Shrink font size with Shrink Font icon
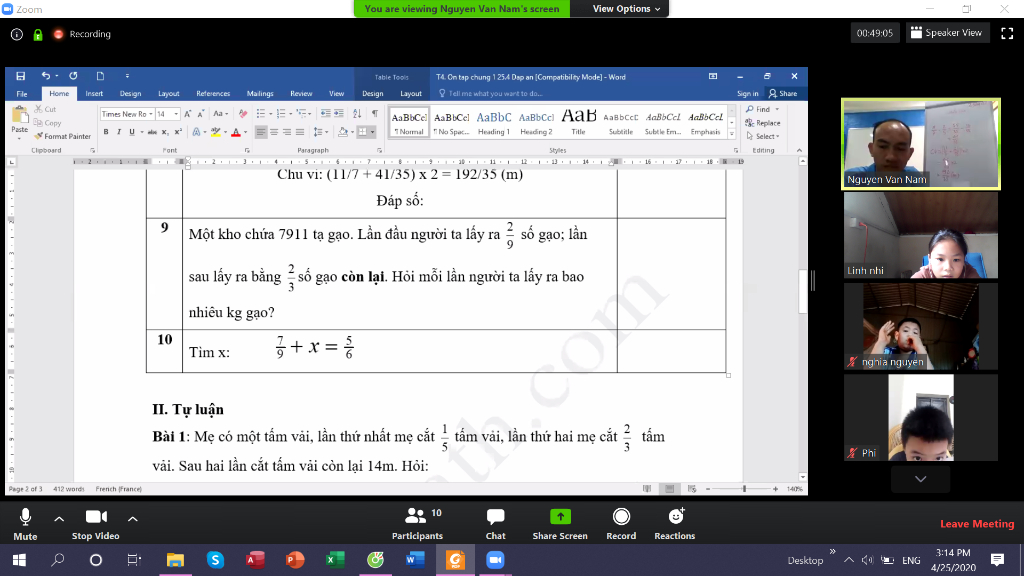The image size is (1024, 576). tap(201, 114)
